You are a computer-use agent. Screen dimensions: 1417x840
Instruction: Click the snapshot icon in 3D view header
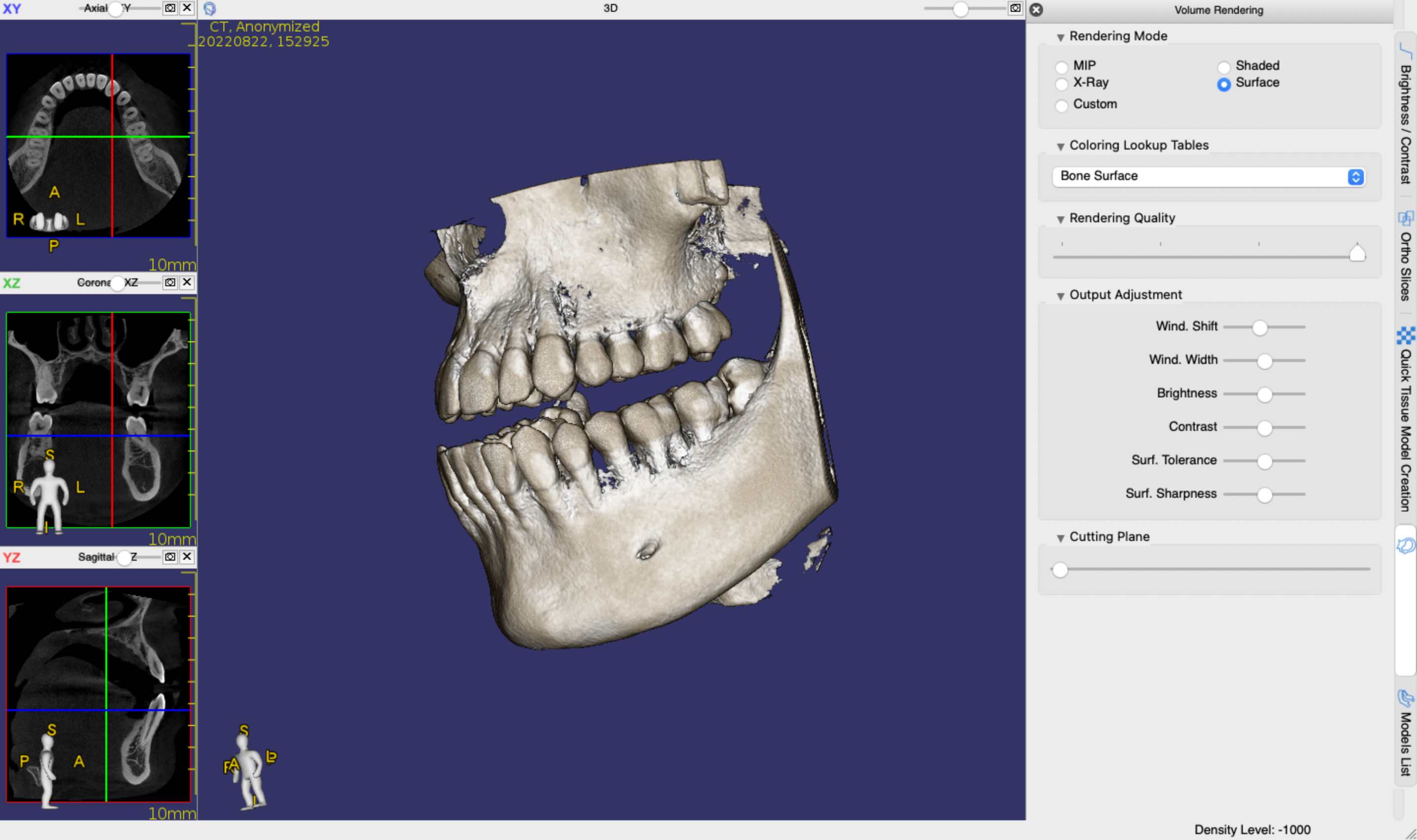point(1016,8)
